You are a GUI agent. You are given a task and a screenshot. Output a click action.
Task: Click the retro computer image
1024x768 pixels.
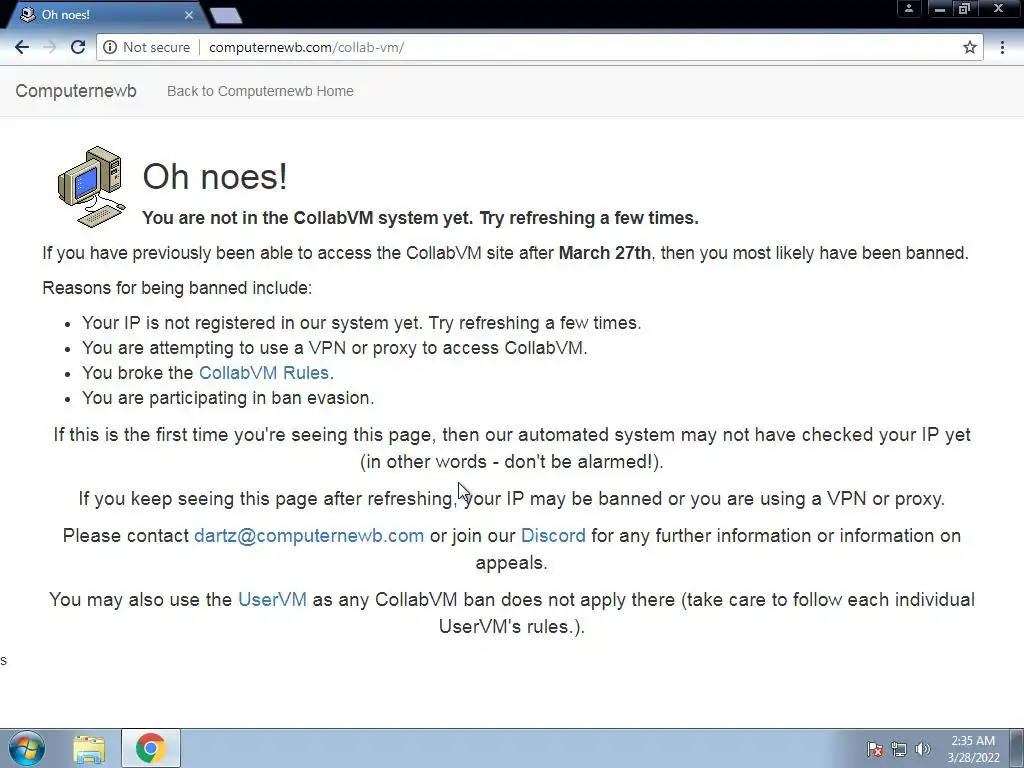(91, 187)
